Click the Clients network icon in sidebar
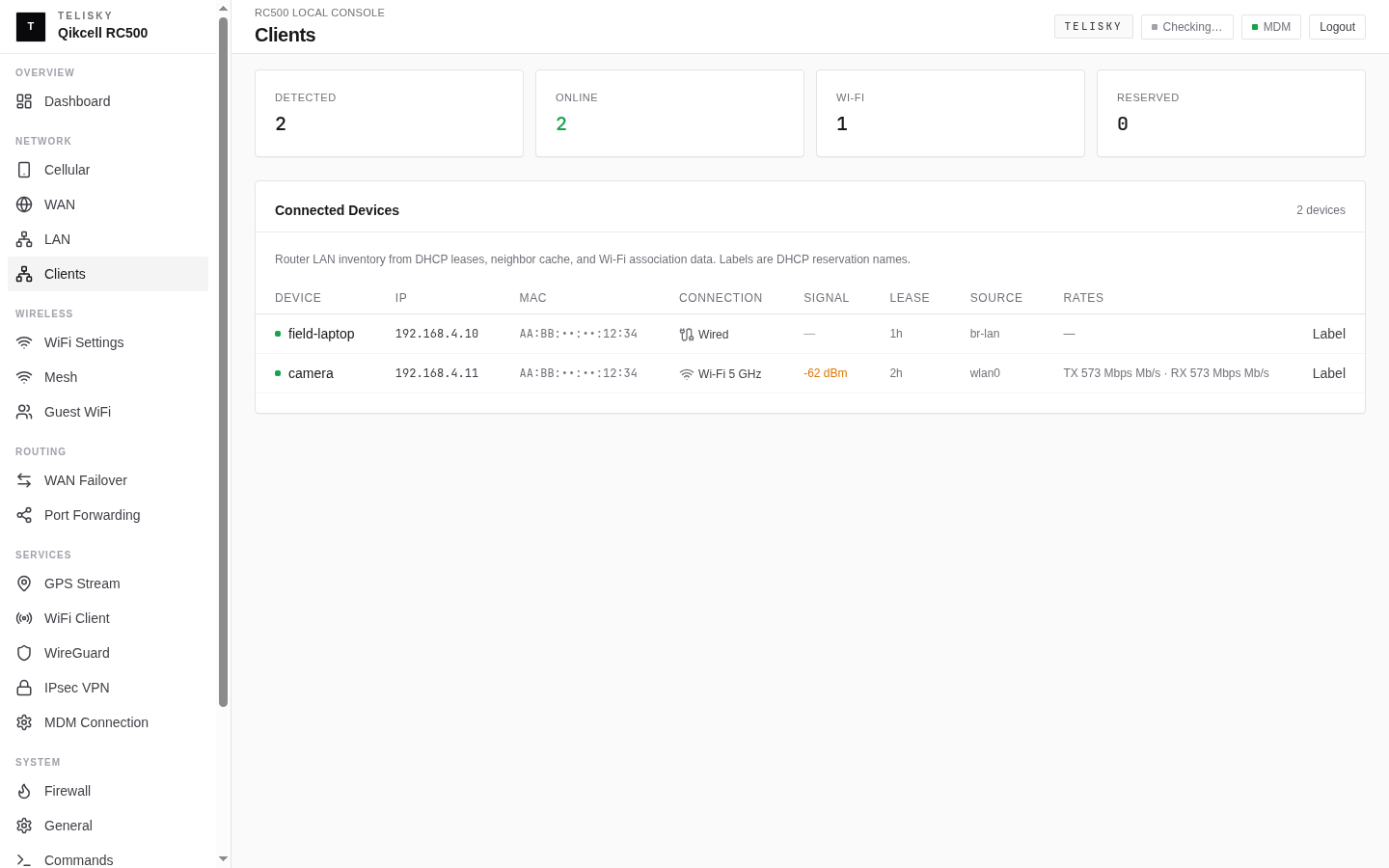This screenshot has height=868, width=1389. [x=24, y=274]
